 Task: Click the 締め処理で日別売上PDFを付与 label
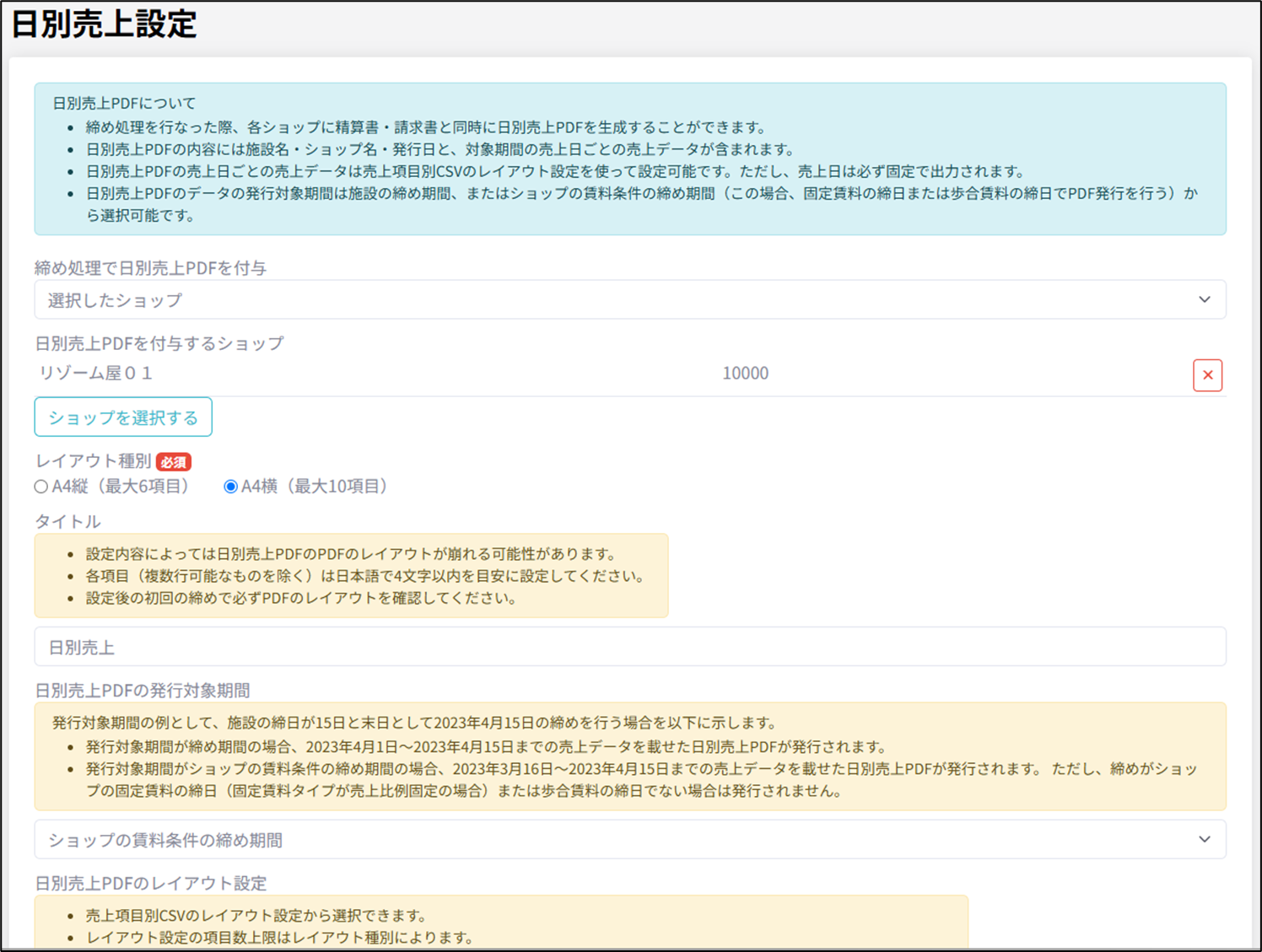click(x=150, y=268)
